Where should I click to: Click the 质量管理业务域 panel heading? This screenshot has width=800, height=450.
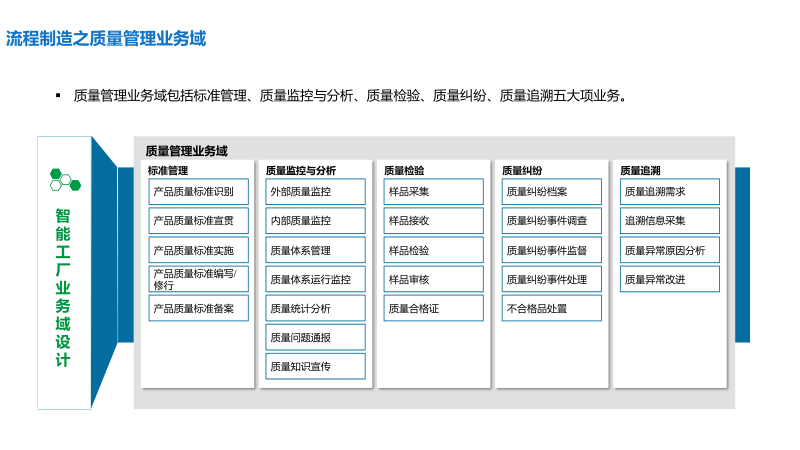(187, 151)
